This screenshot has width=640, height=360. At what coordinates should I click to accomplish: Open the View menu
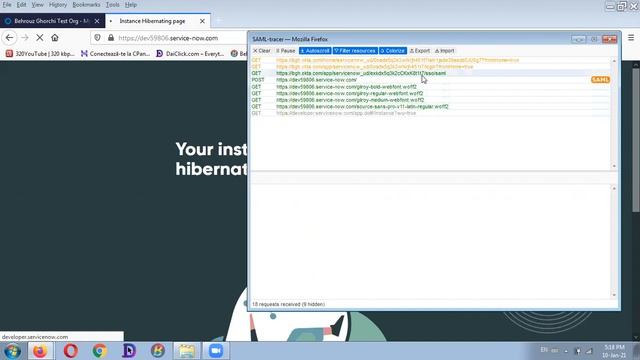point(38,5)
